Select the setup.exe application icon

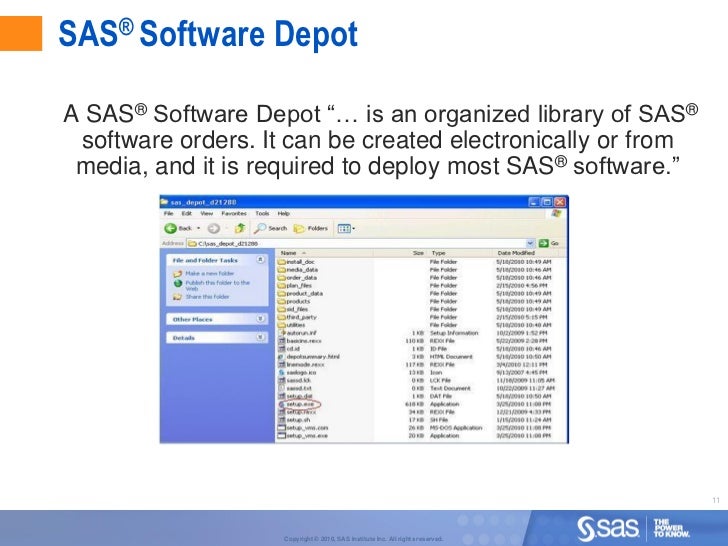pos(282,404)
